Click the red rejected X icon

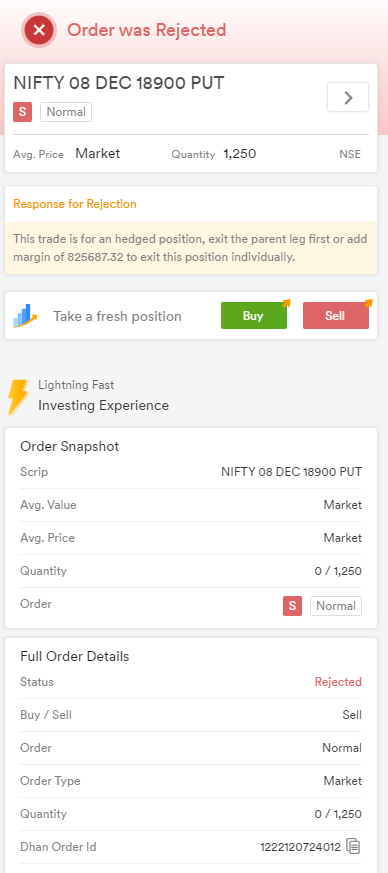[38, 30]
